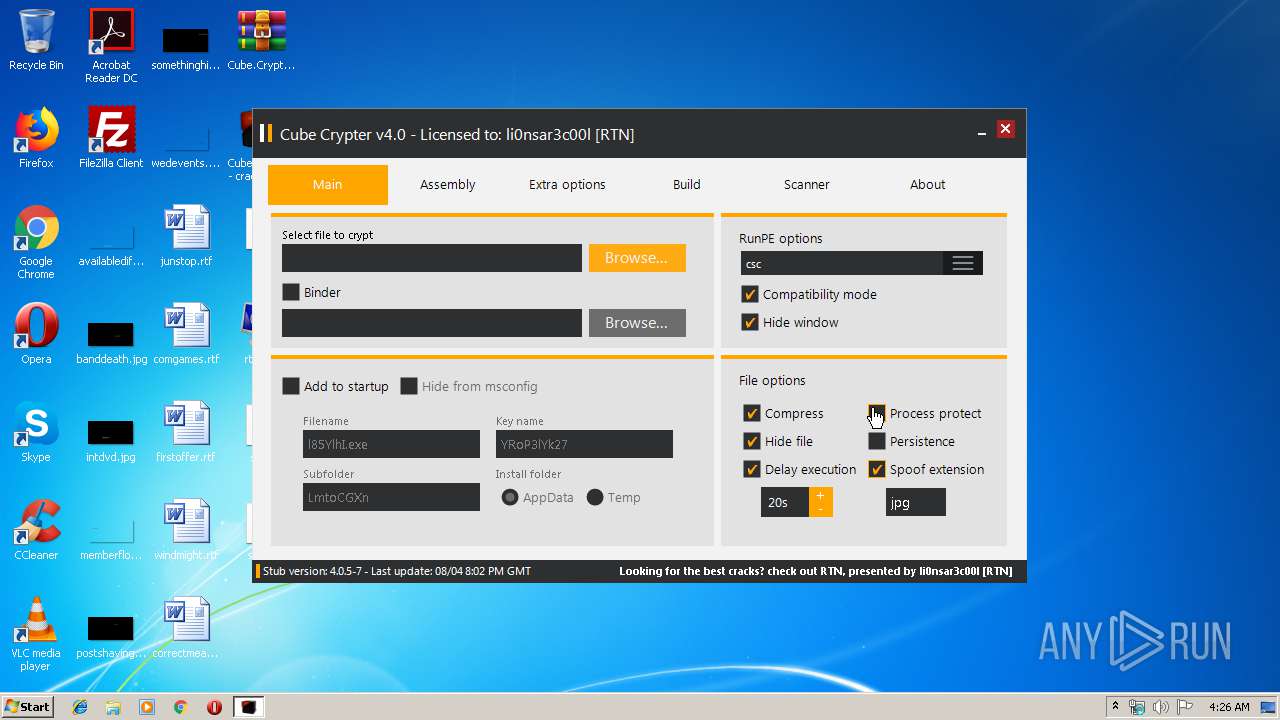Open the Action Center flag icon
This screenshot has height=720, width=1280.
[x=1186, y=707]
